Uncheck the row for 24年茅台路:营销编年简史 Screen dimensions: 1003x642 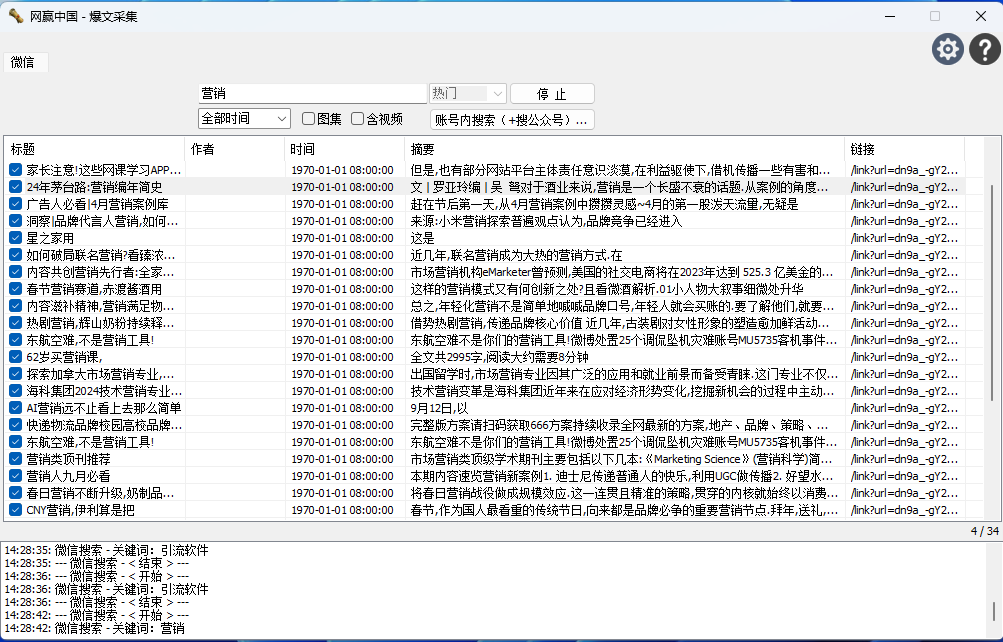16,187
